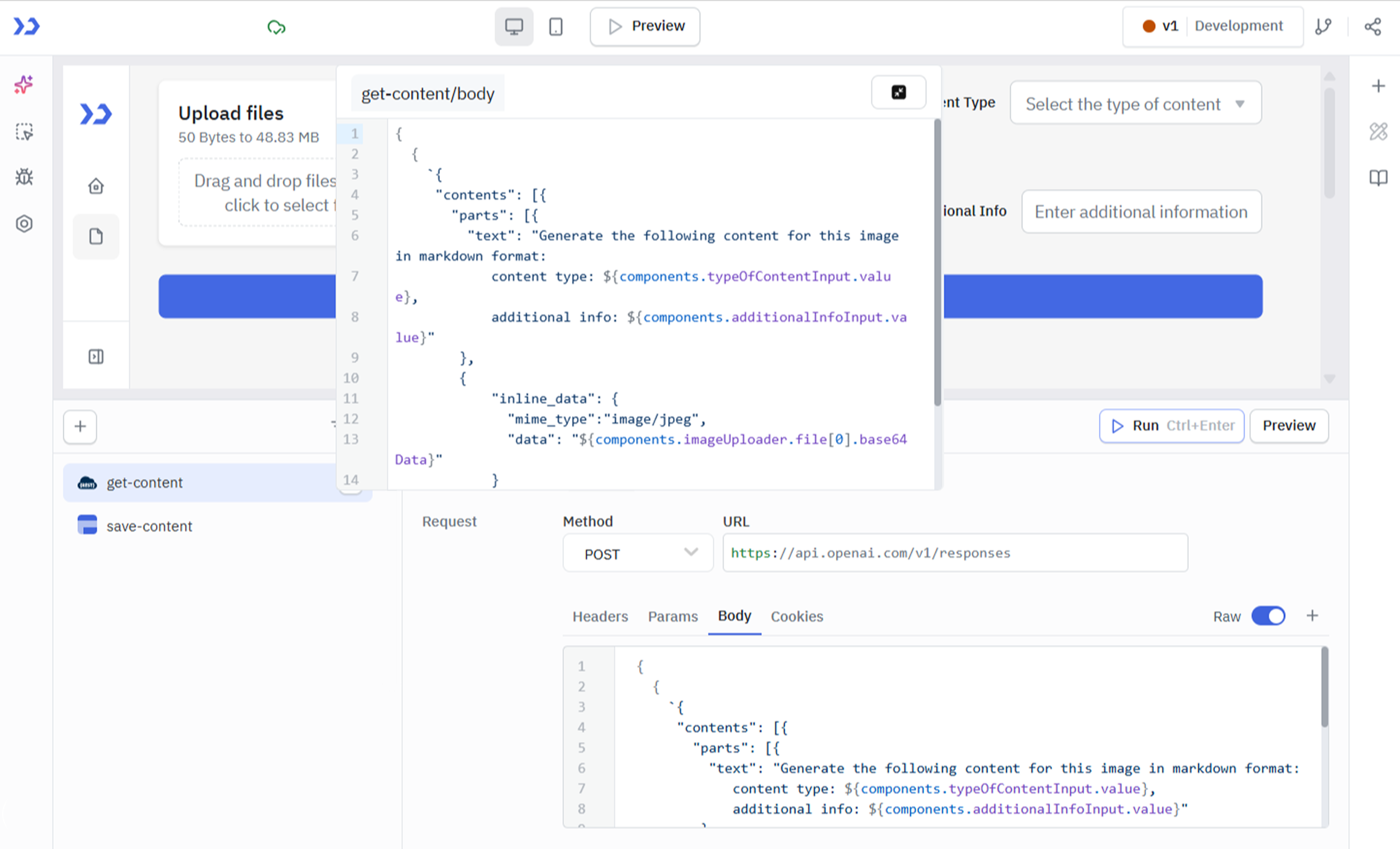Open the 'Select the type of content' dropdown
This screenshot has width=1400, height=849.
1135,103
